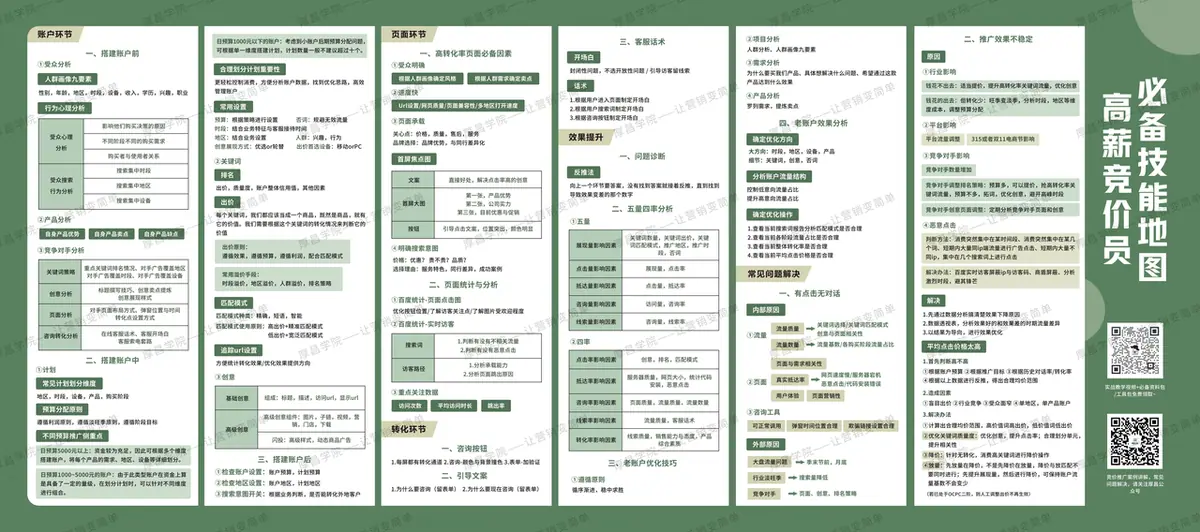Click the 合理划分计划重要性 label
The width and height of the screenshot is (1200, 532).
point(250,69)
